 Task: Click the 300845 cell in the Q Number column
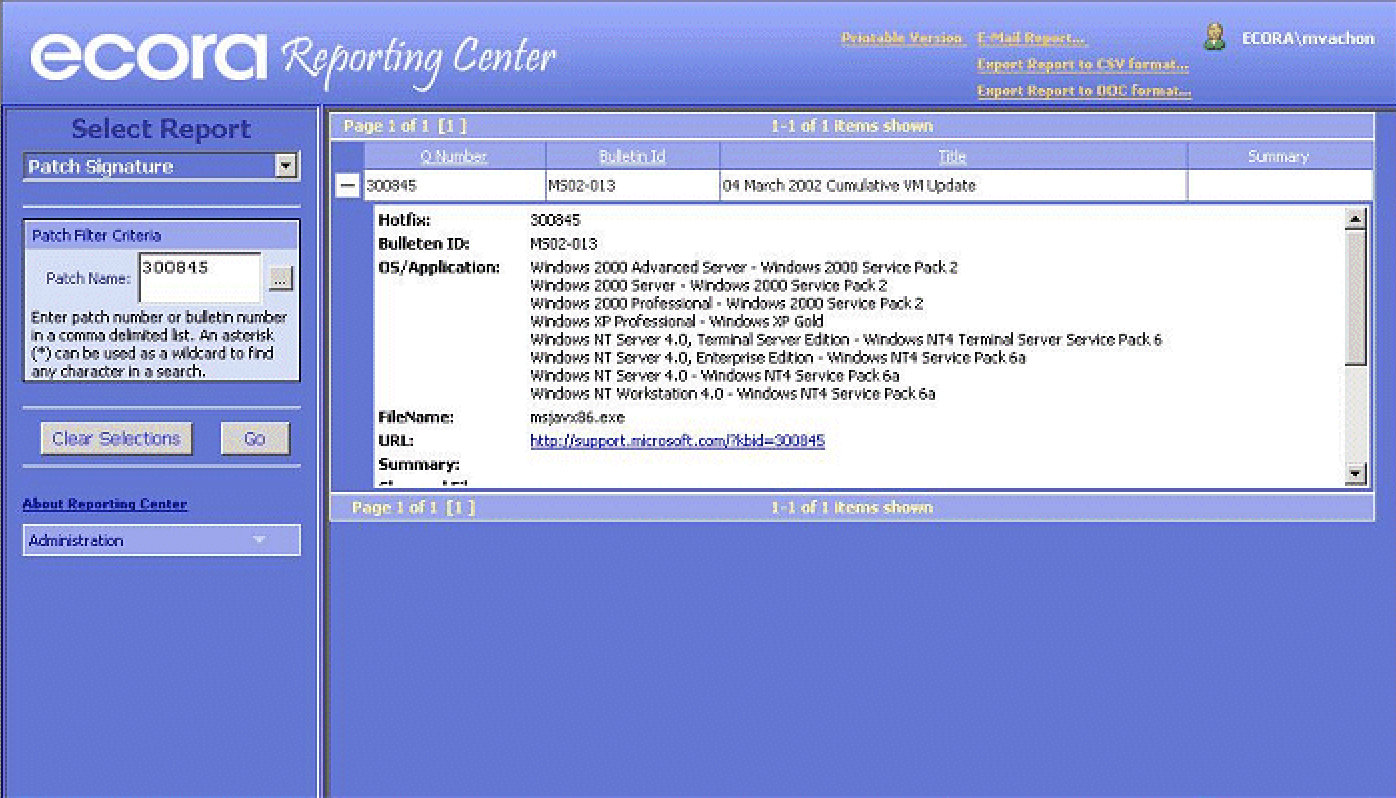(455, 186)
